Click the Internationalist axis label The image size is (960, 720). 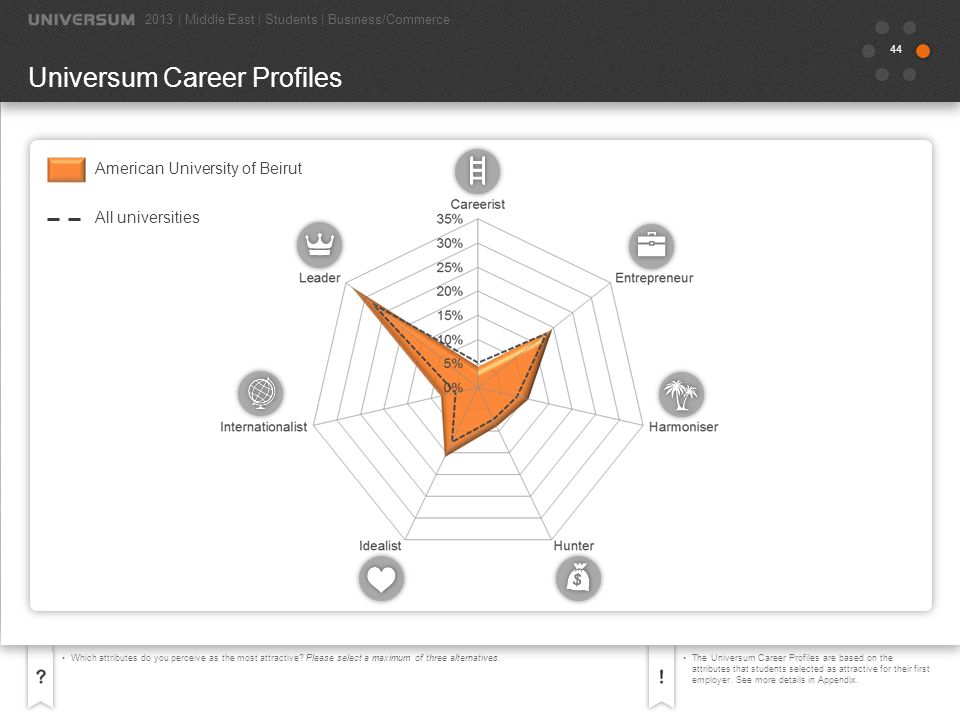(264, 427)
